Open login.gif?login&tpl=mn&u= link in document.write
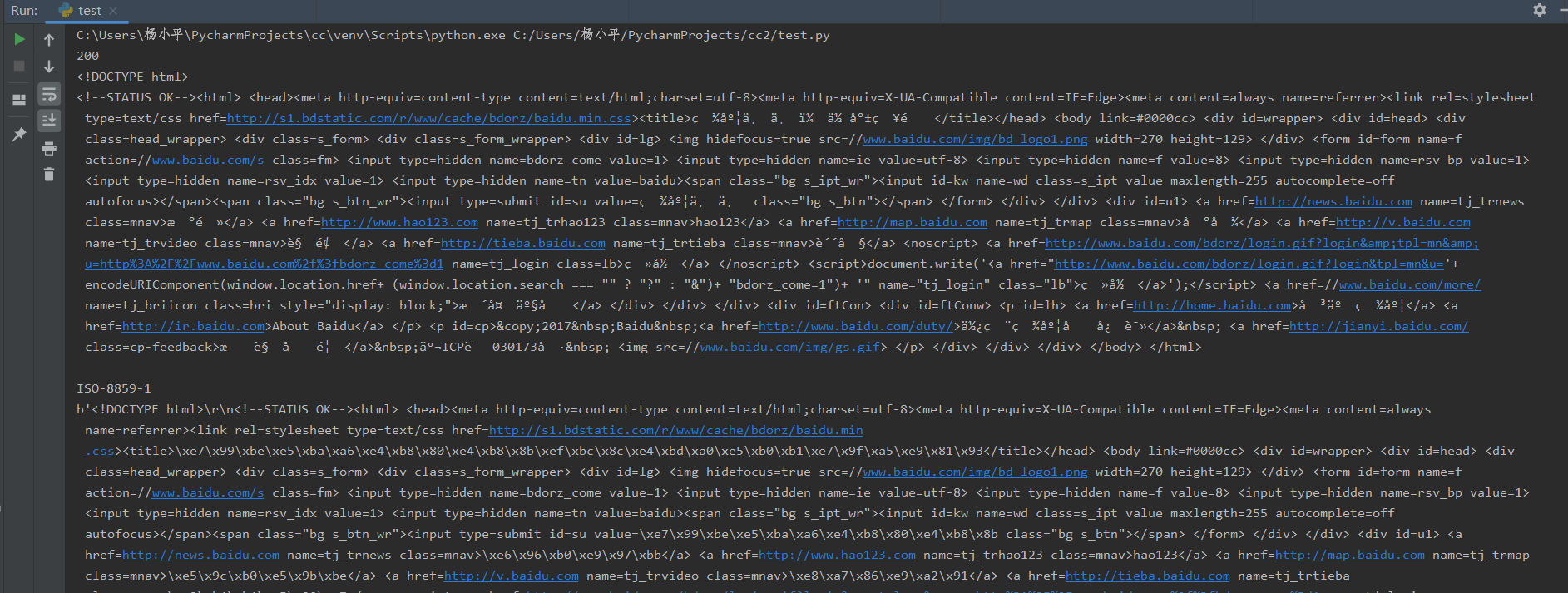The height and width of the screenshot is (593, 1568). 1249,264
